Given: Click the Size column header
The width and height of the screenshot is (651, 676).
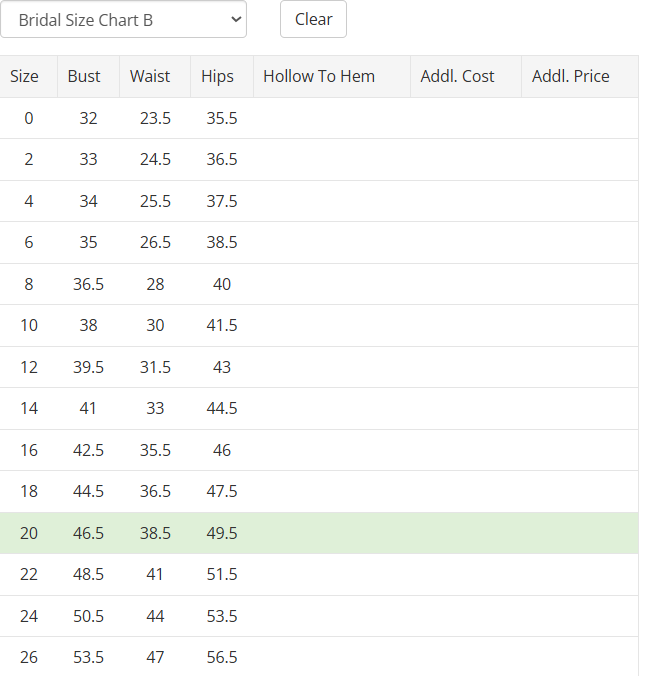Looking at the screenshot, I should [x=28, y=76].
